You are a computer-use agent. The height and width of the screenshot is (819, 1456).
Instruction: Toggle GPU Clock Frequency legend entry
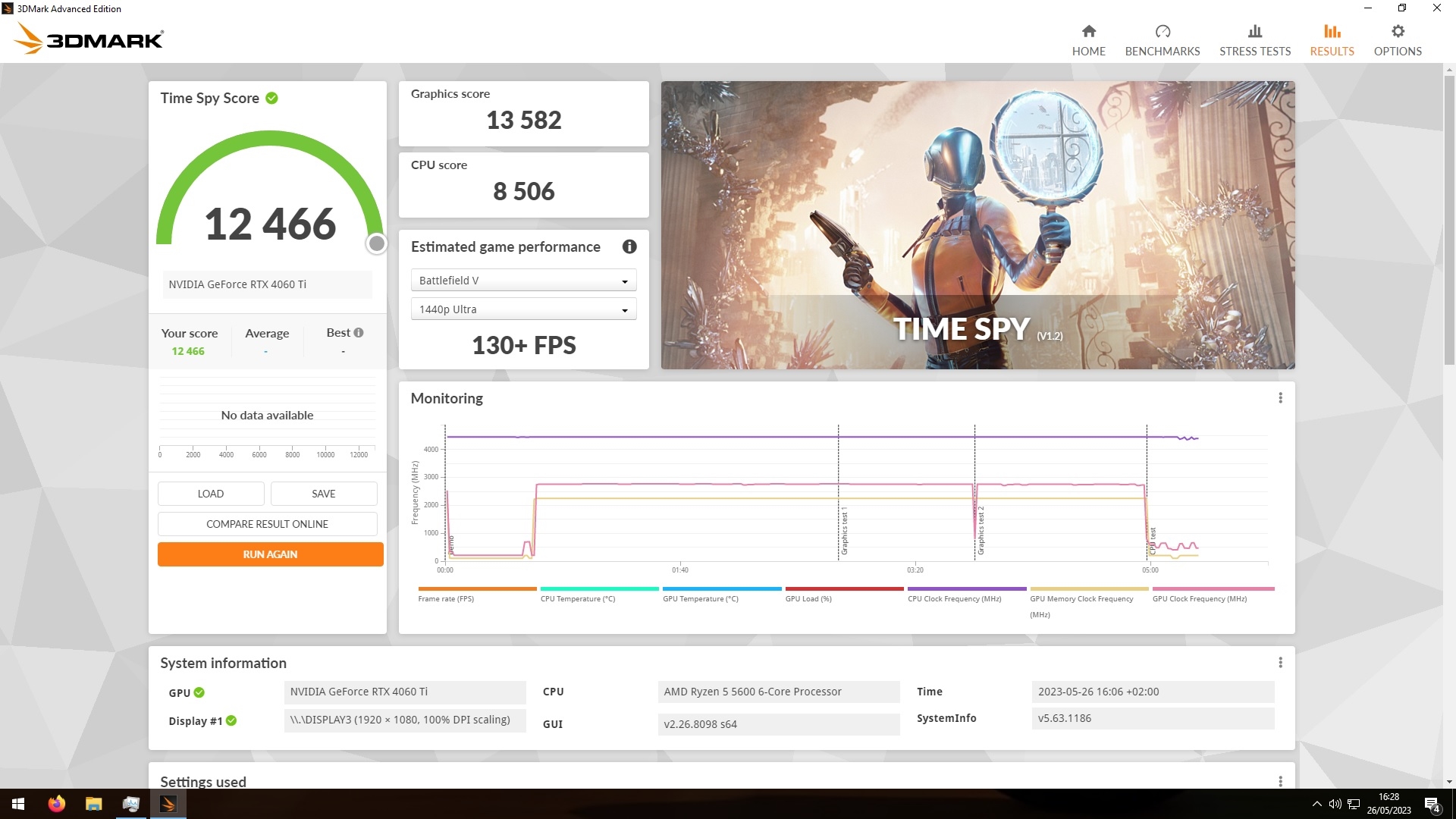pyautogui.click(x=1212, y=595)
